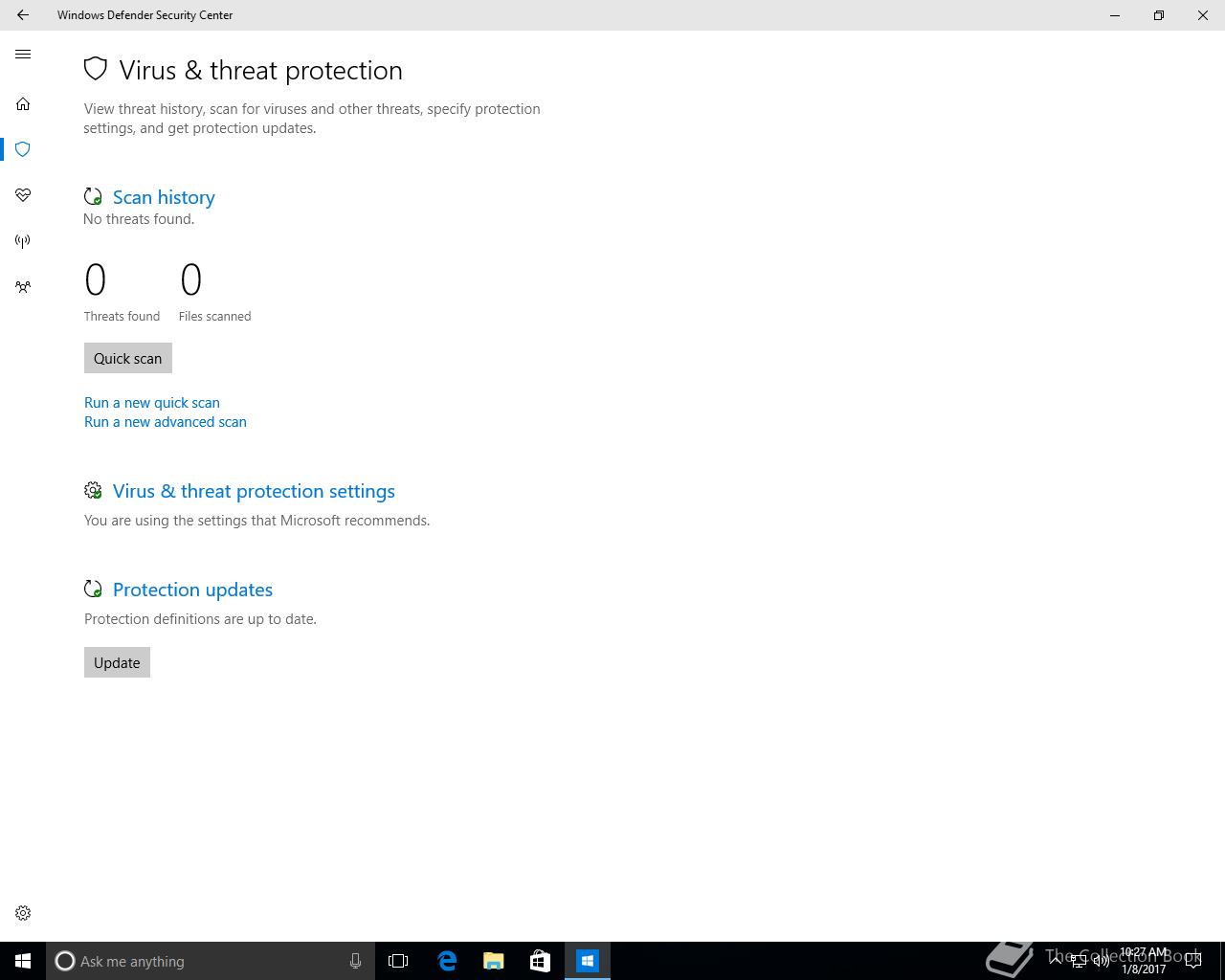Minimize the Windows Defender Security Center window
Screen dimensions: 1225x980
[x=1115, y=15]
